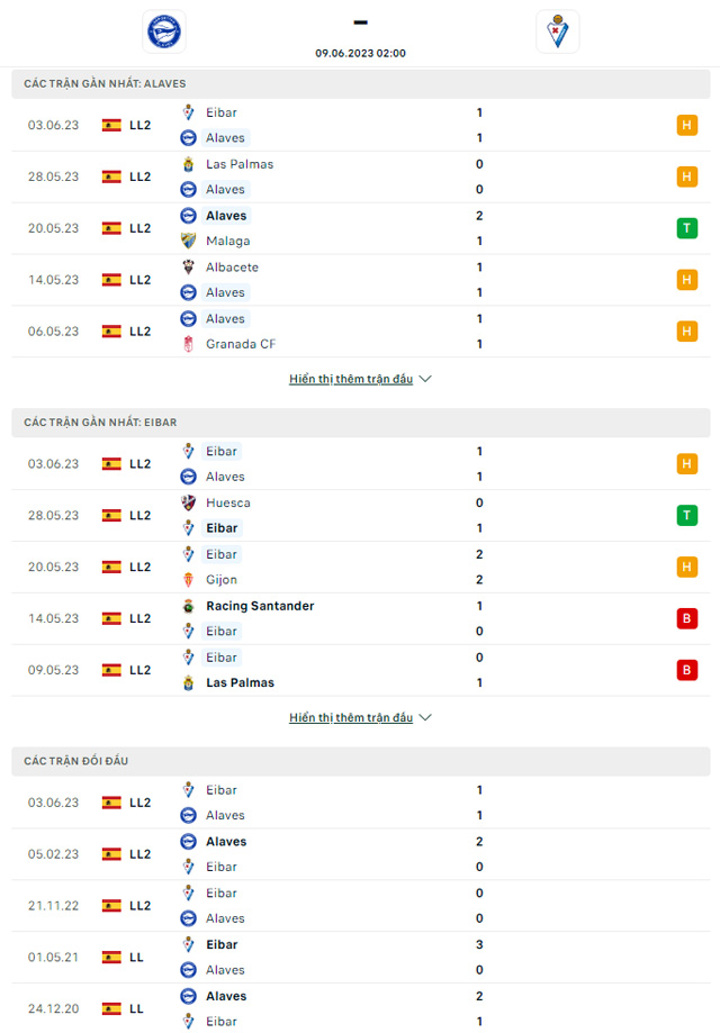Viewport: 720px width, 1033px height.
Task: Open 'Hiển thị thêm trận đấu' link under Eibar matches
Action: (x=351, y=717)
